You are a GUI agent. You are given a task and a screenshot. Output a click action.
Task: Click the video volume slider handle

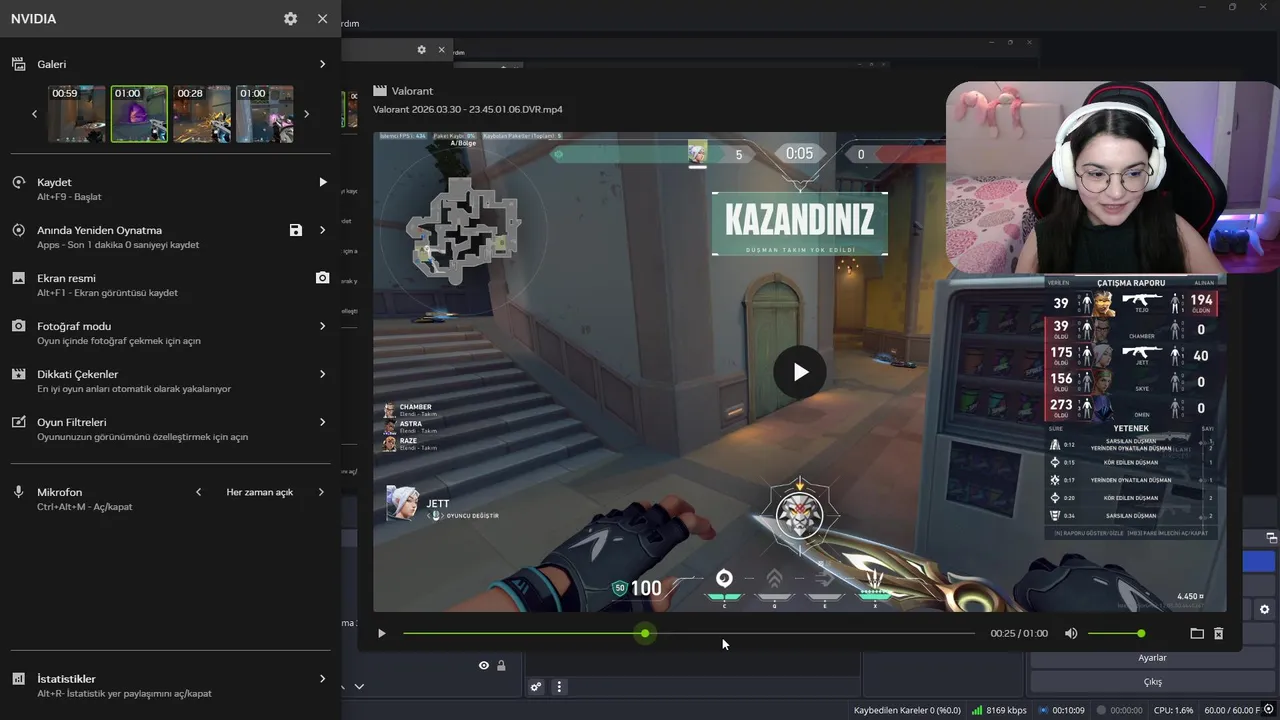[x=1141, y=633]
